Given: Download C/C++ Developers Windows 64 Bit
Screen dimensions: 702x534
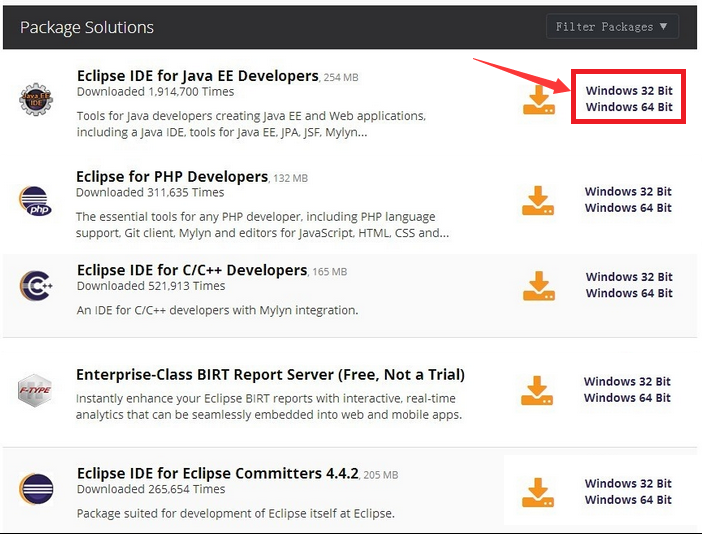Looking at the screenshot, I should pyautogui.click(x=629, y=293).
